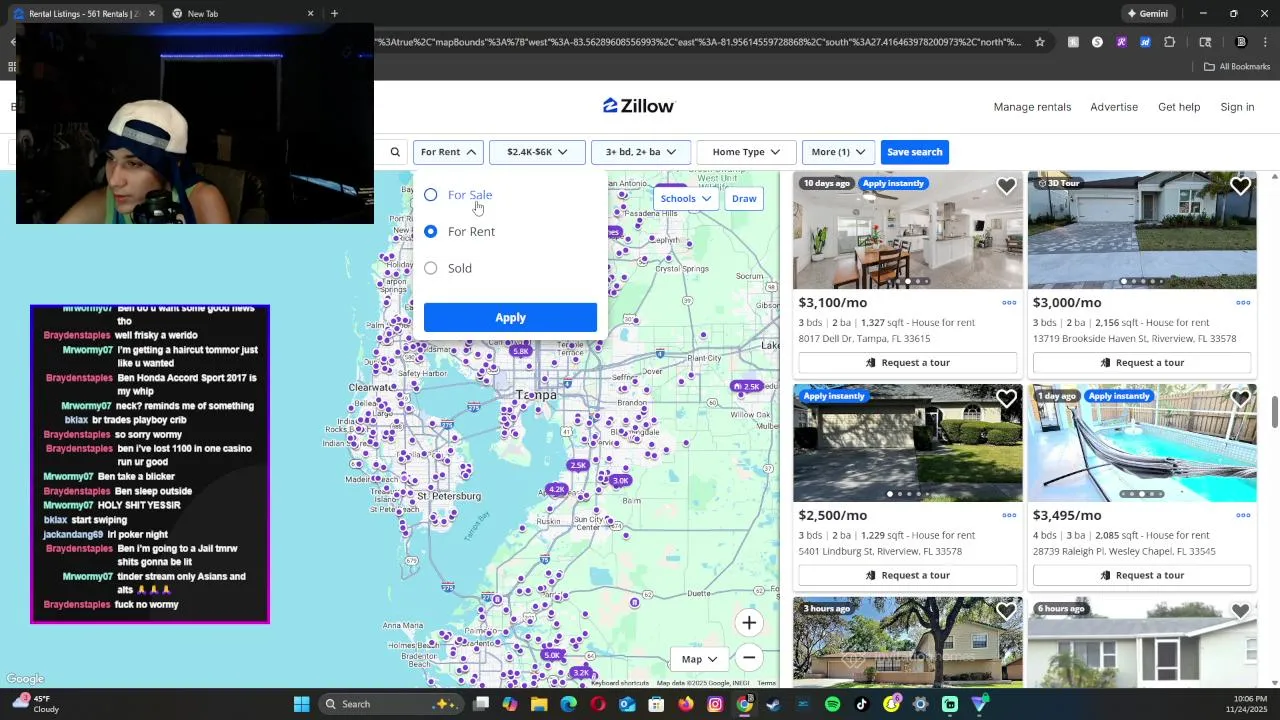Open a new browser tab with plus
The width and height of the screenshot is (1280, 720).
tap(334, 14)
